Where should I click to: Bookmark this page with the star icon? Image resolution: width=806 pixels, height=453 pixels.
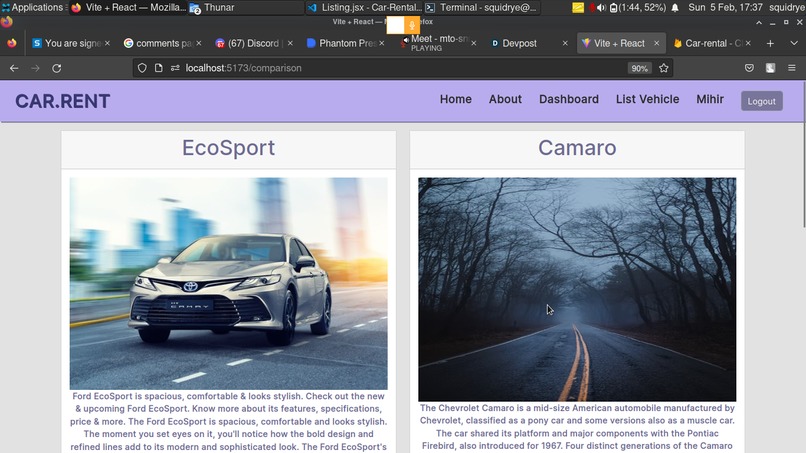[664, 68]
